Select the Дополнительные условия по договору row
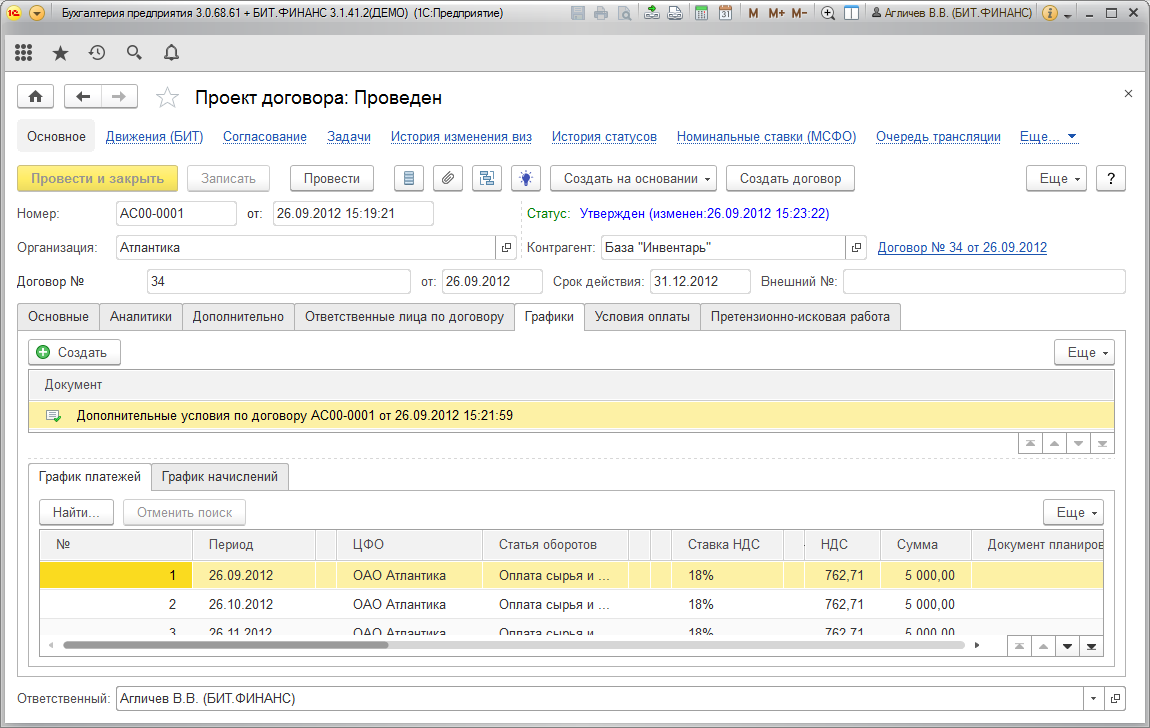1150x728 pixels. (x=571, y=416)
